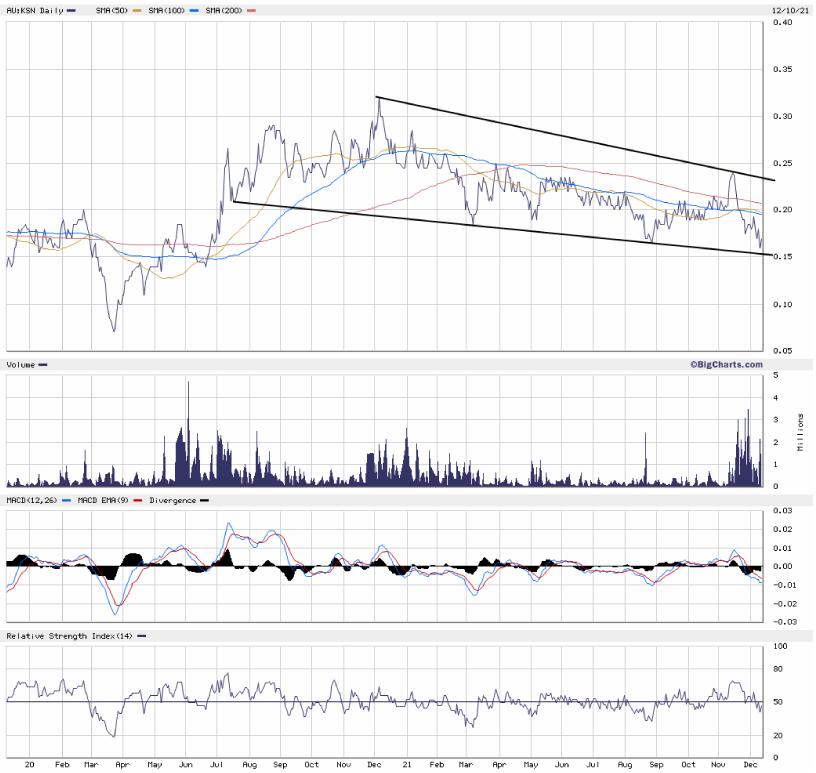816x773 pixels.
Task: Click the tallest volume spike in June
Action: [187, 385]
